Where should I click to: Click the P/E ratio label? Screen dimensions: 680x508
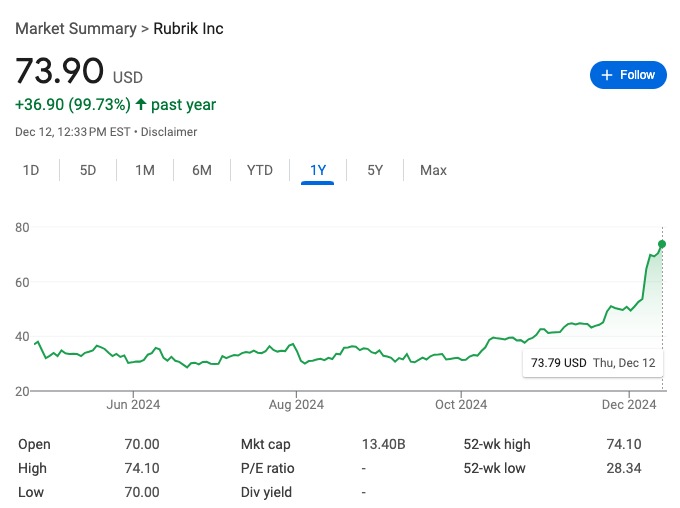(x=268, y=468)
